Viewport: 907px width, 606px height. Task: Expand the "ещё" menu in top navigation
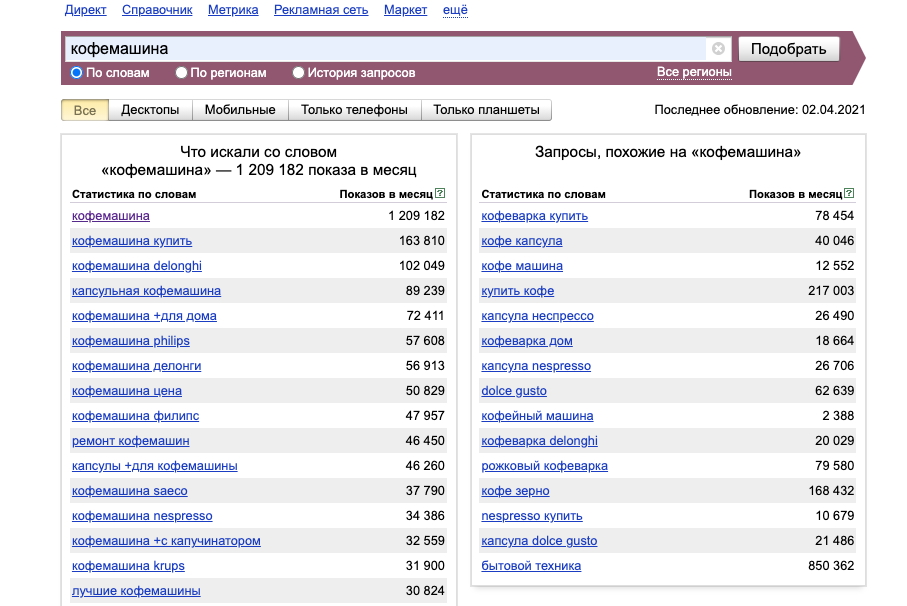[x=454, y=10]
